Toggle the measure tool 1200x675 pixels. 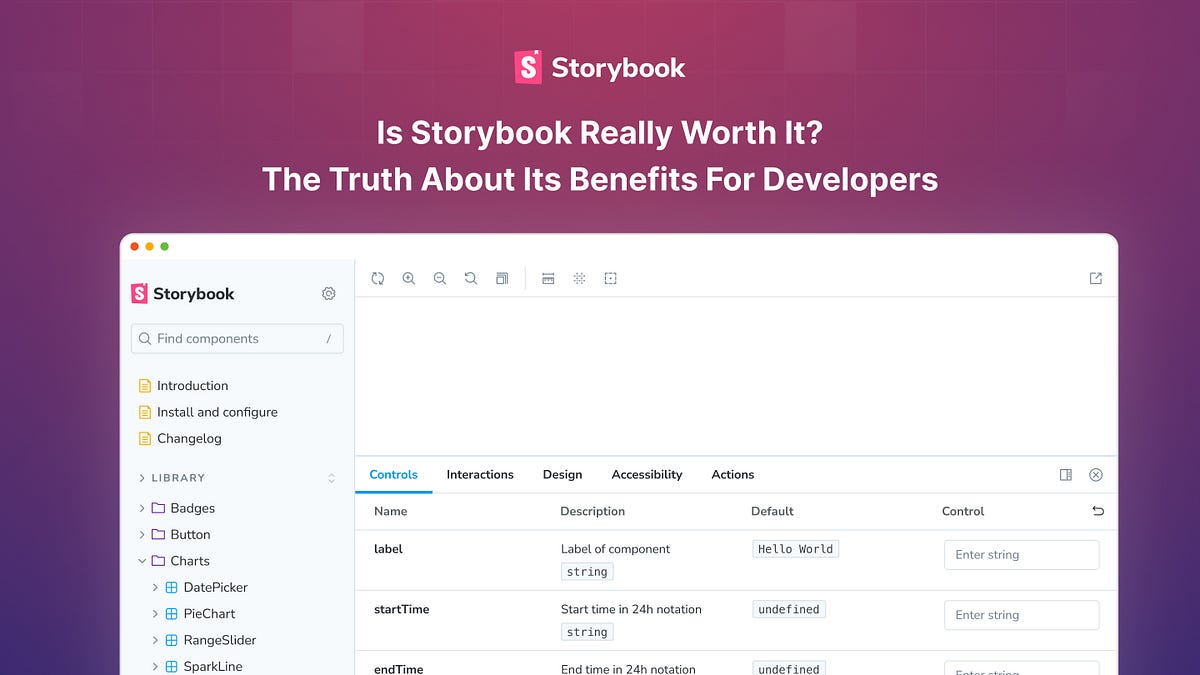548,278
